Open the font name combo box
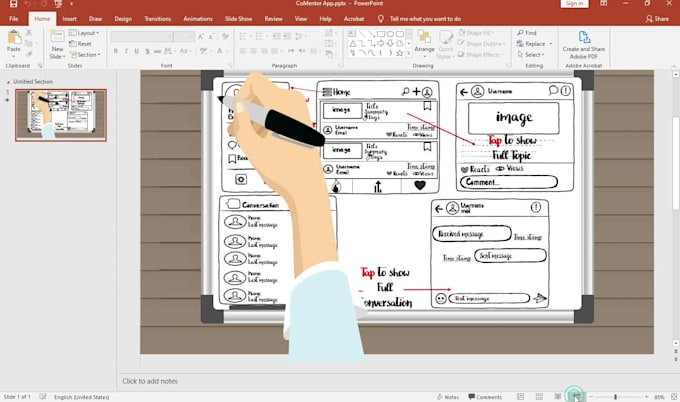This screenshot has width=680, height=402. tap(142, 37)
